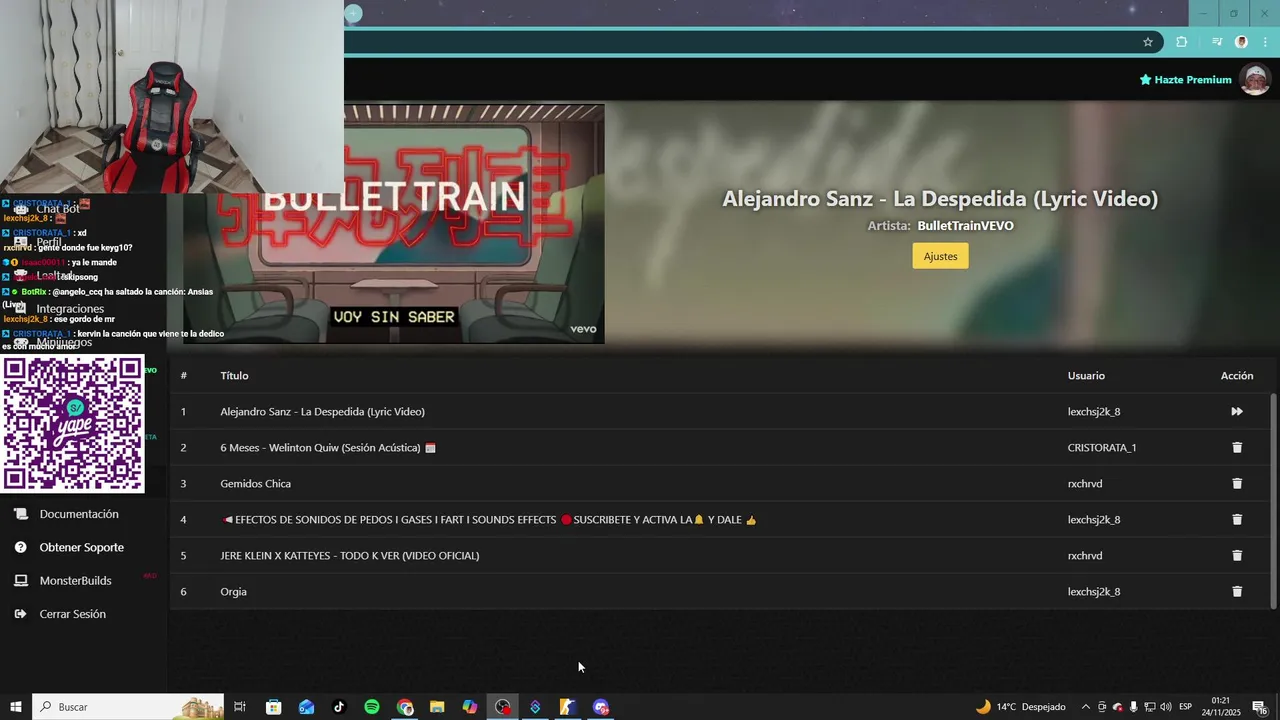Viewport: 1280px width, 720px height.
Task: Select Cerrar Sesión in the sidebar
Action: tap(72, 614)
